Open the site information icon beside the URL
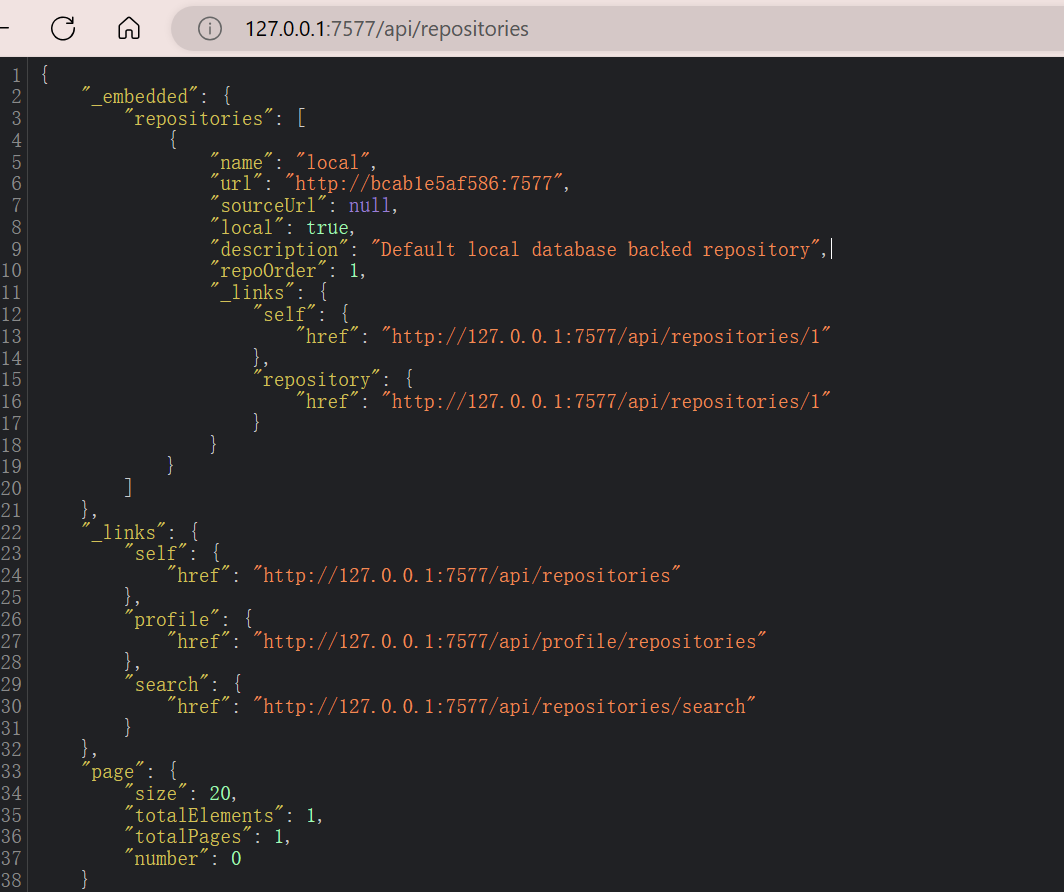The height and width of the screenshot is (892, 1064). [x=209, y=29]
